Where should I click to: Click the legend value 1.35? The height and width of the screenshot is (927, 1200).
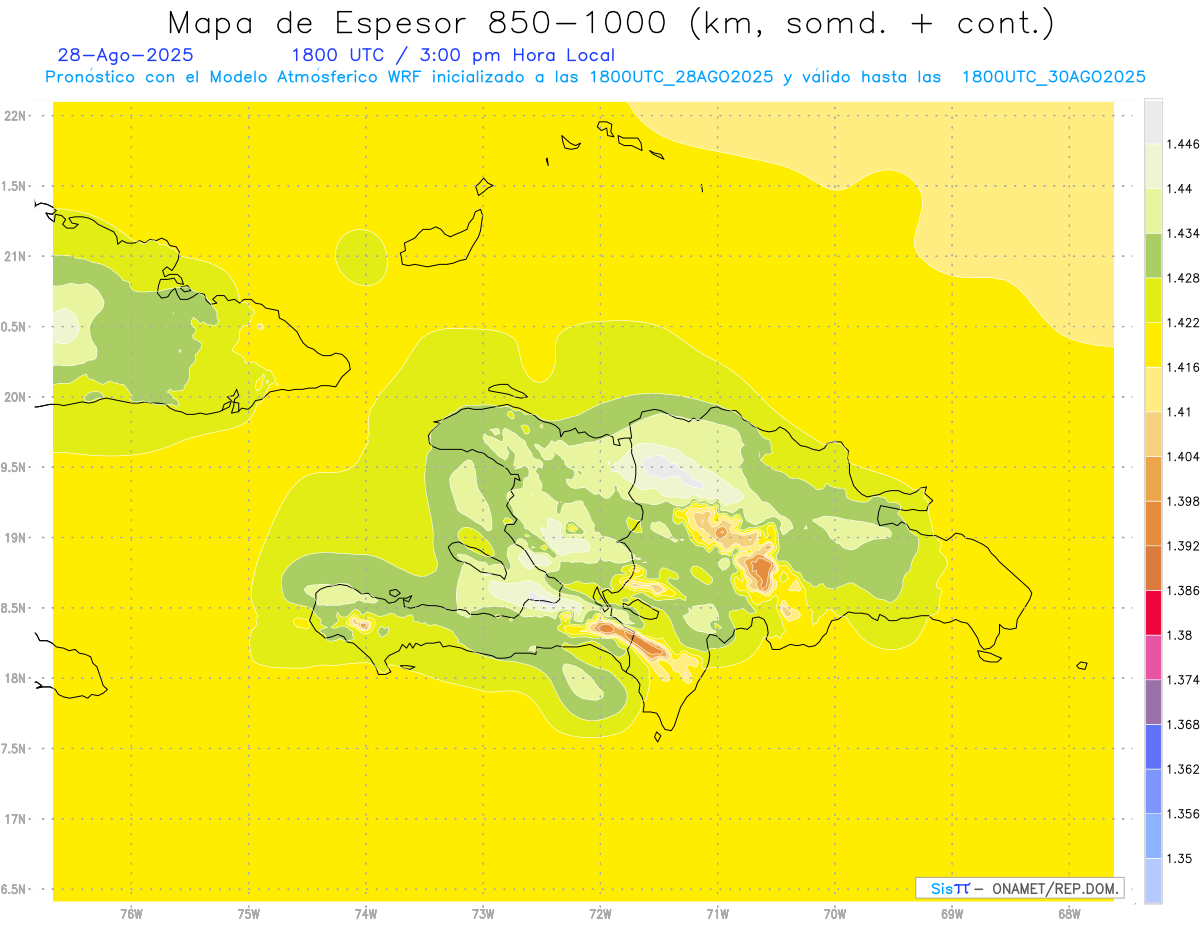[x=1180, y=859]
